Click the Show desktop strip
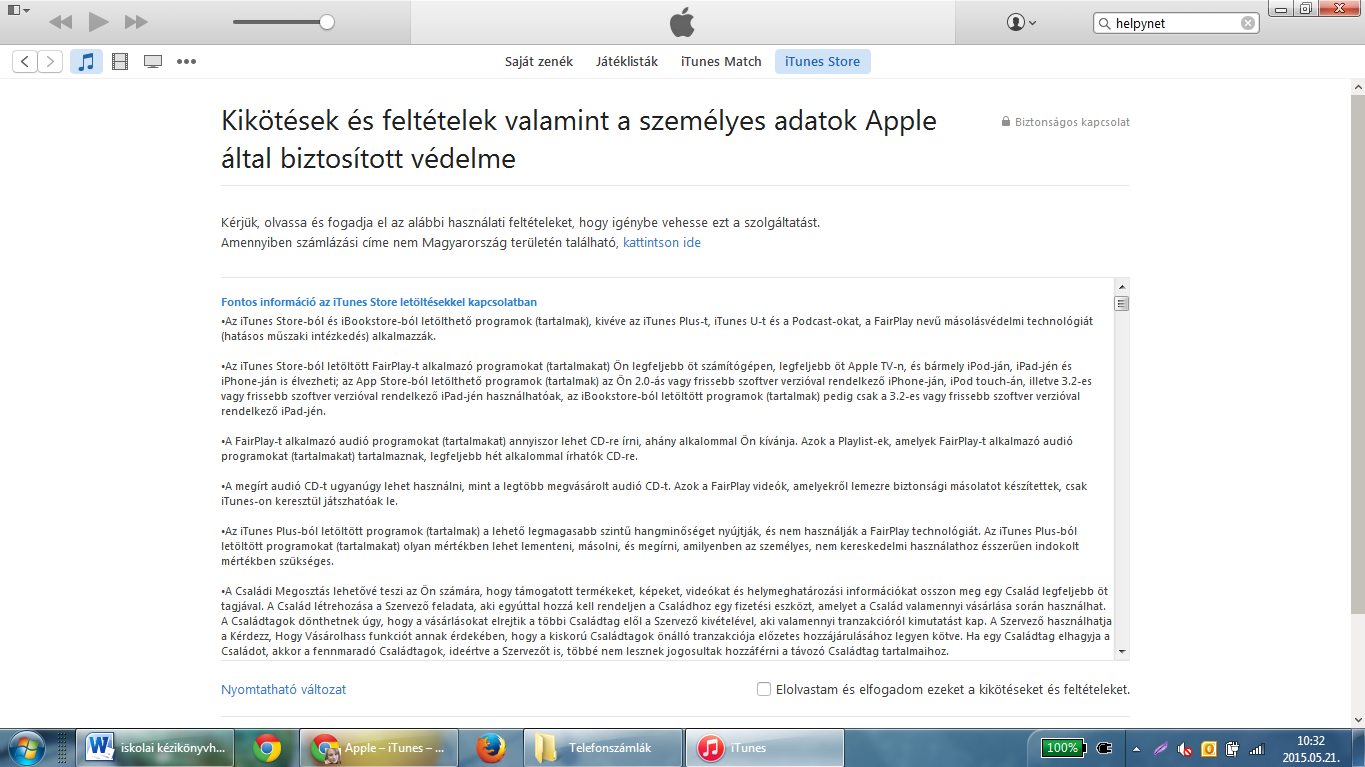 [1357, 748]
